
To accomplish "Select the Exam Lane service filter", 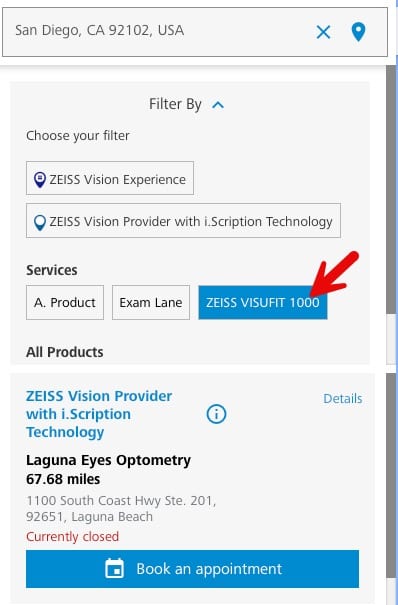I will click(x=151, y=302).
